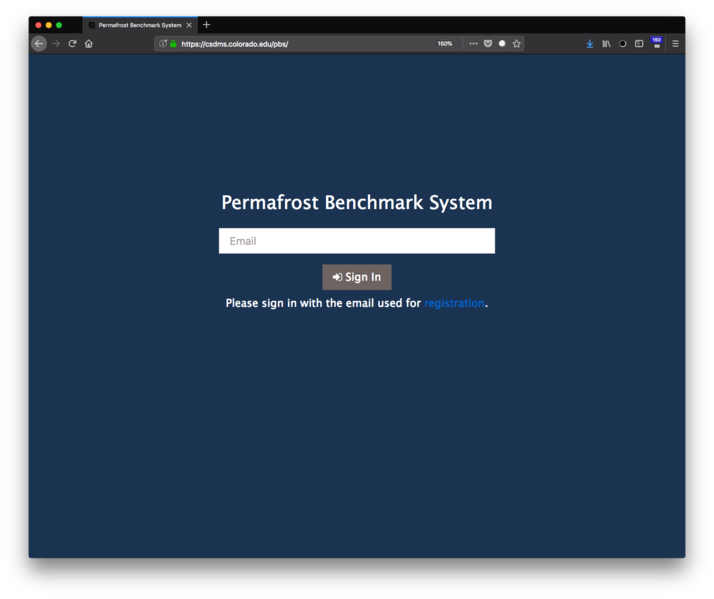This screenshot has width=714, height=599.
Task: Click into the Email input field
Action: click(x=356, y=241)
